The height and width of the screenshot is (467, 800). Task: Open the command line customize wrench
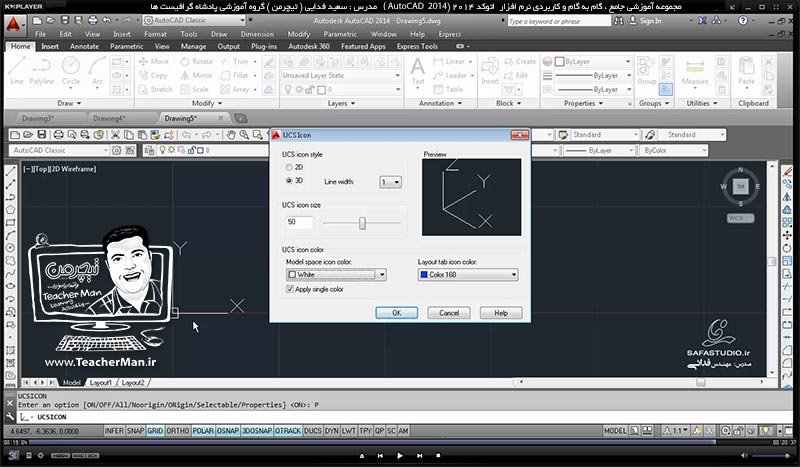(10, 417)
